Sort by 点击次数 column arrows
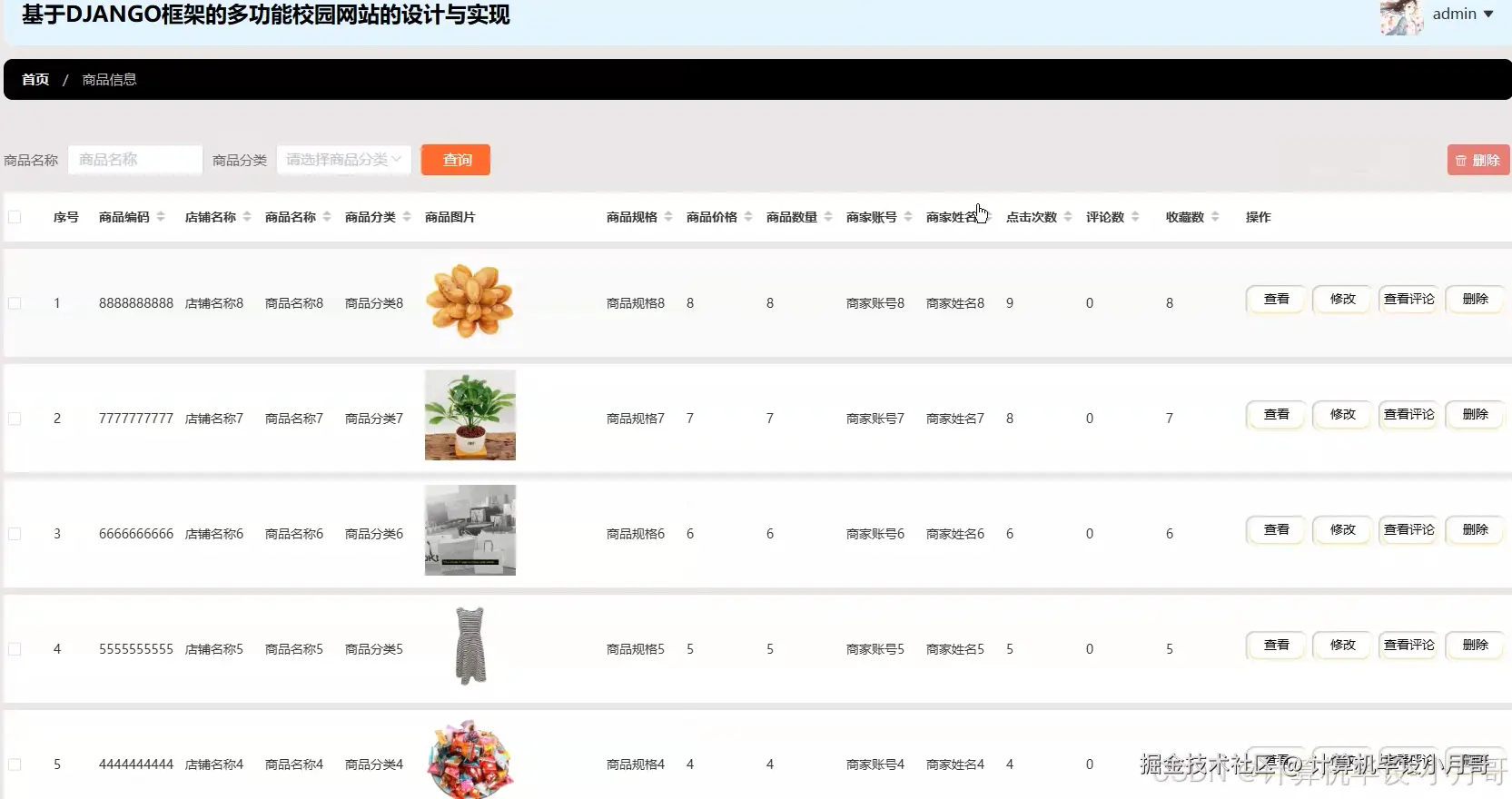The width and height of the screenshot is (1512, 799). (1068, 217)
